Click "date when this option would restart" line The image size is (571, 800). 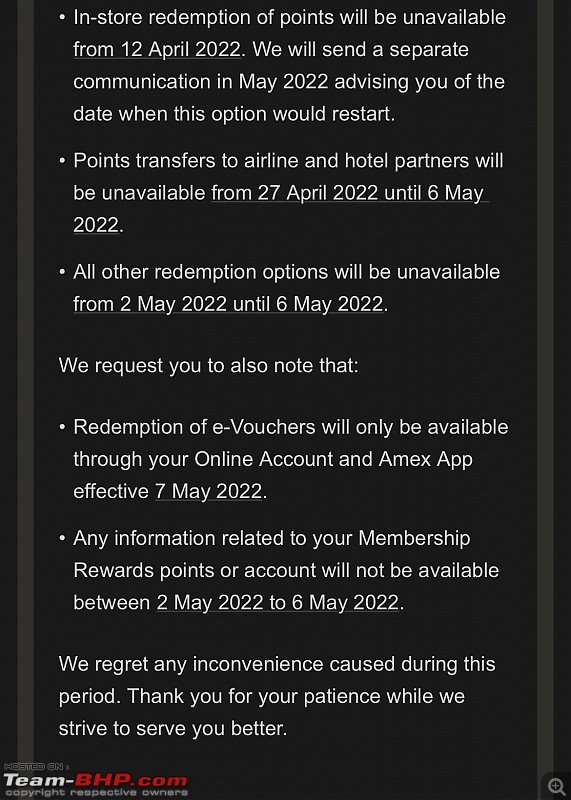pos(234,114)
